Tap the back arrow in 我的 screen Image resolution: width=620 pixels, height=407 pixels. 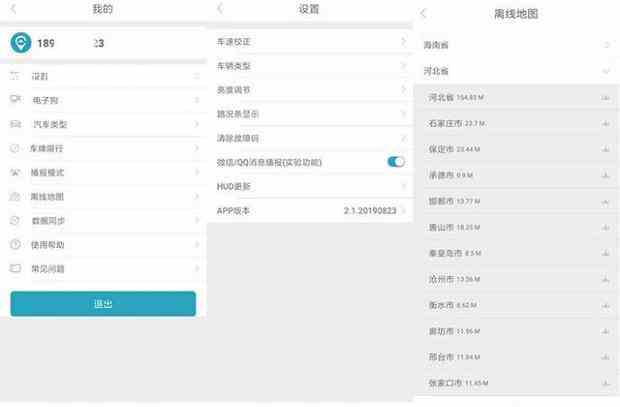coord(13,9)
